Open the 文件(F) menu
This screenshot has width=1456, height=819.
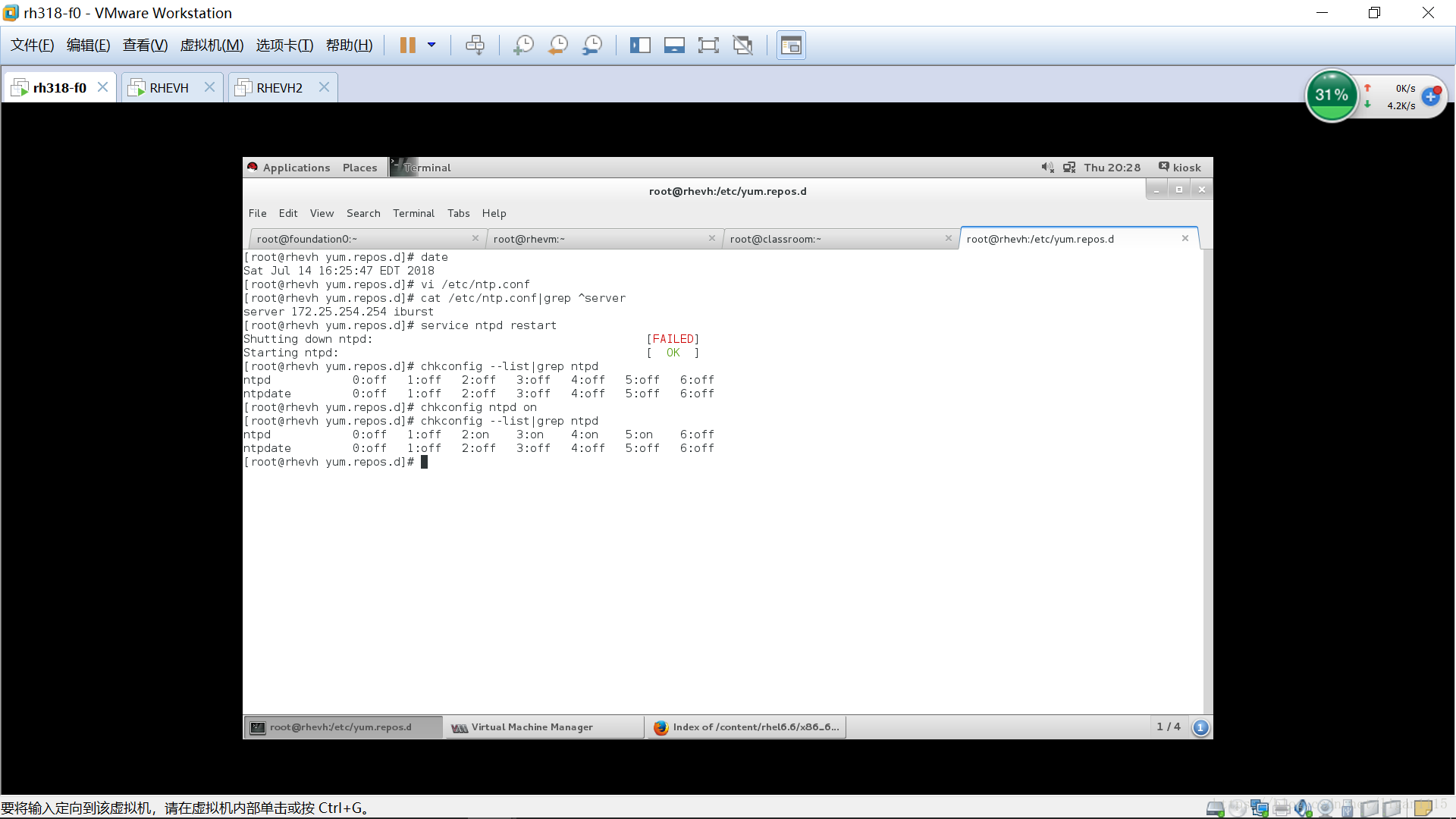point(32,45)
